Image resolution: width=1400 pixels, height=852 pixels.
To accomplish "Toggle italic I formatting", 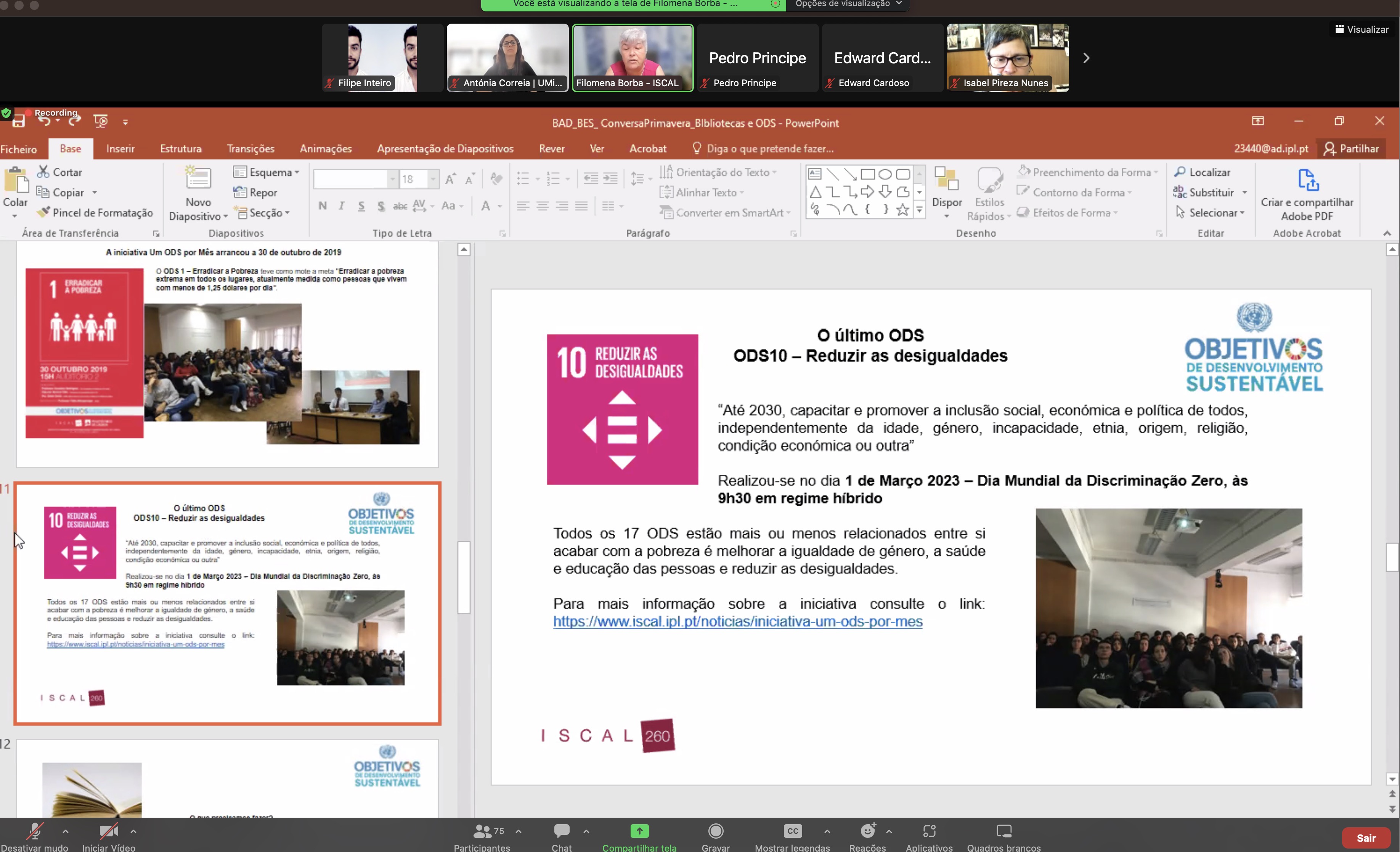I will tap(342, 206).
